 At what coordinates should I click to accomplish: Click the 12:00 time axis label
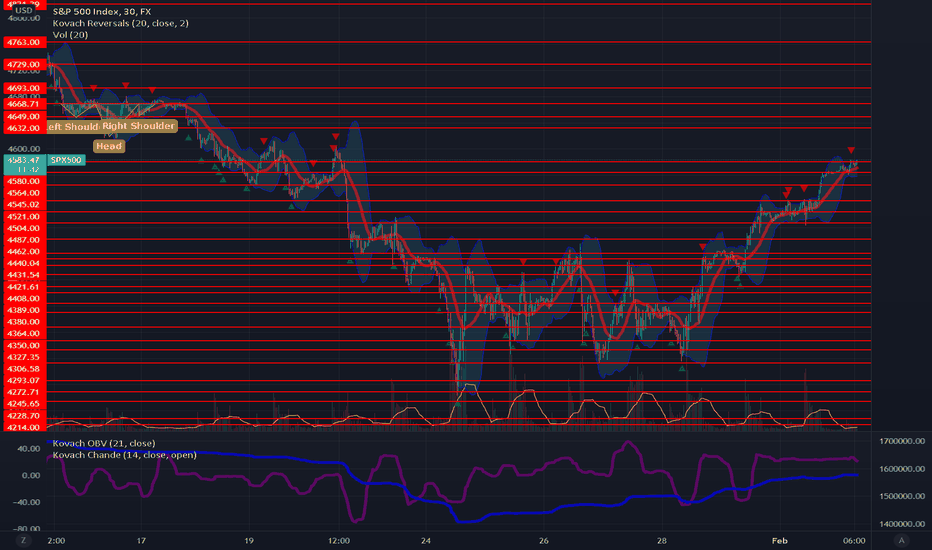(339, 540)
